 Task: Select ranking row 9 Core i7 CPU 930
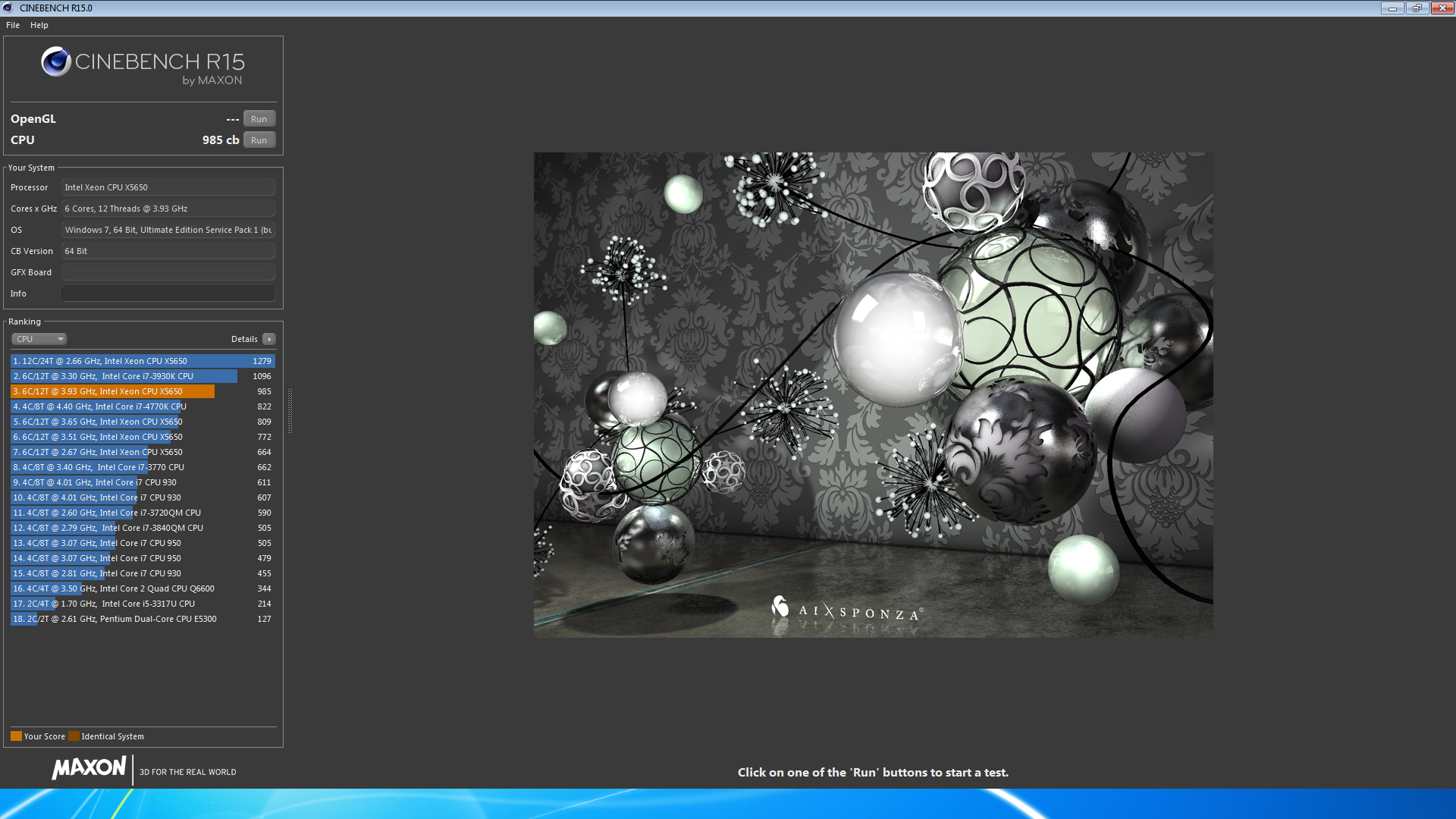pos(143,482)
